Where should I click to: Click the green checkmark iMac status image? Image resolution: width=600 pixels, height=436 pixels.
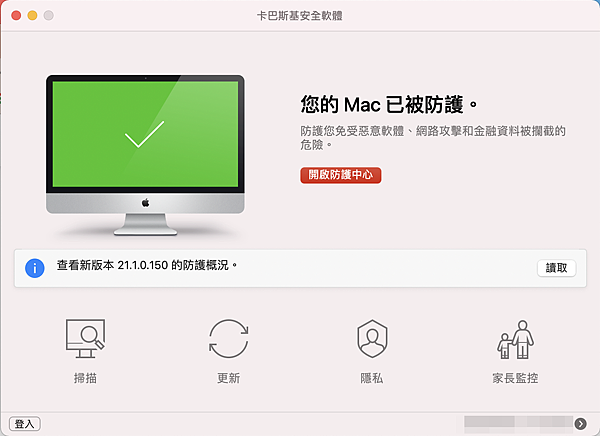coord(145,155)
